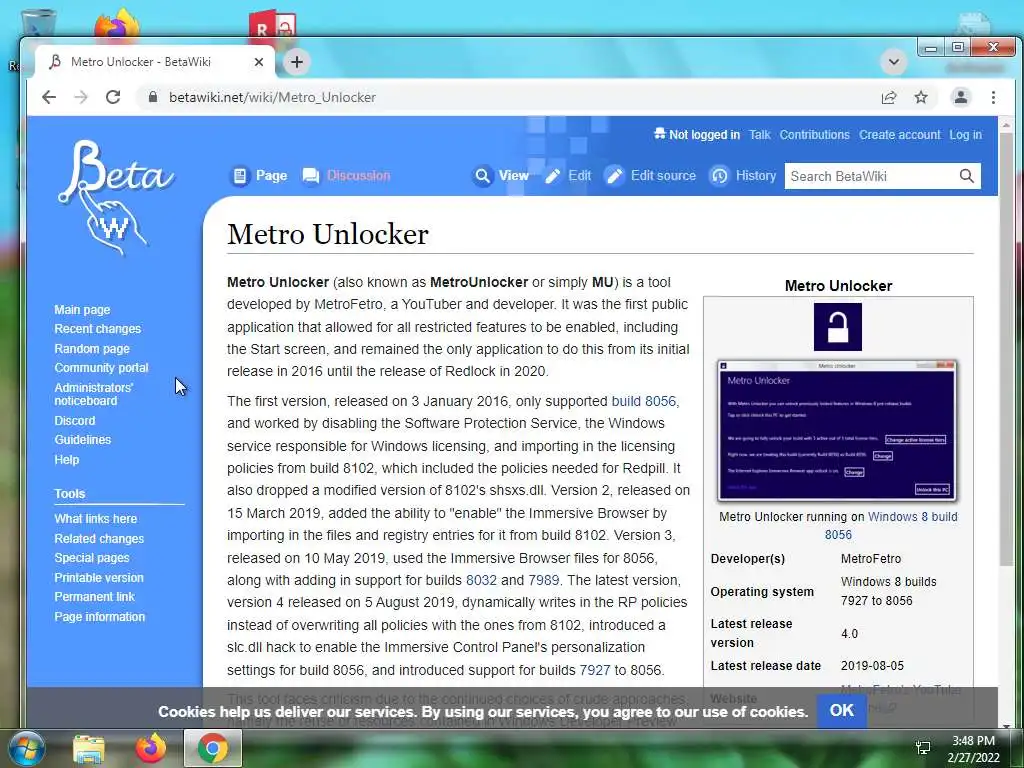Open the History tab
This screenshot has height=768, width=1024.
[x=743, y=176]
